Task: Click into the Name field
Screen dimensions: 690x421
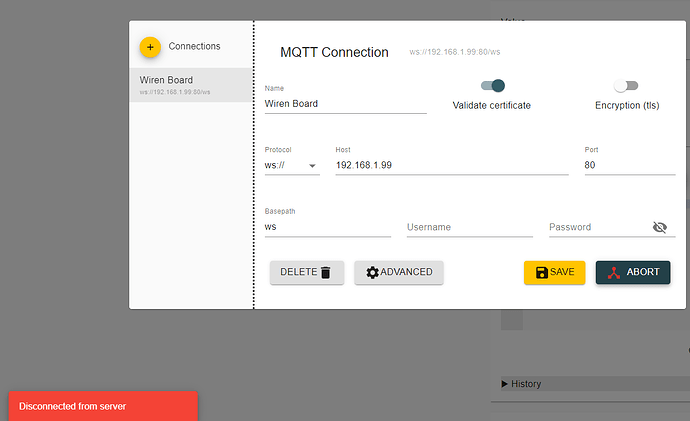Action: tap(345, 102)
